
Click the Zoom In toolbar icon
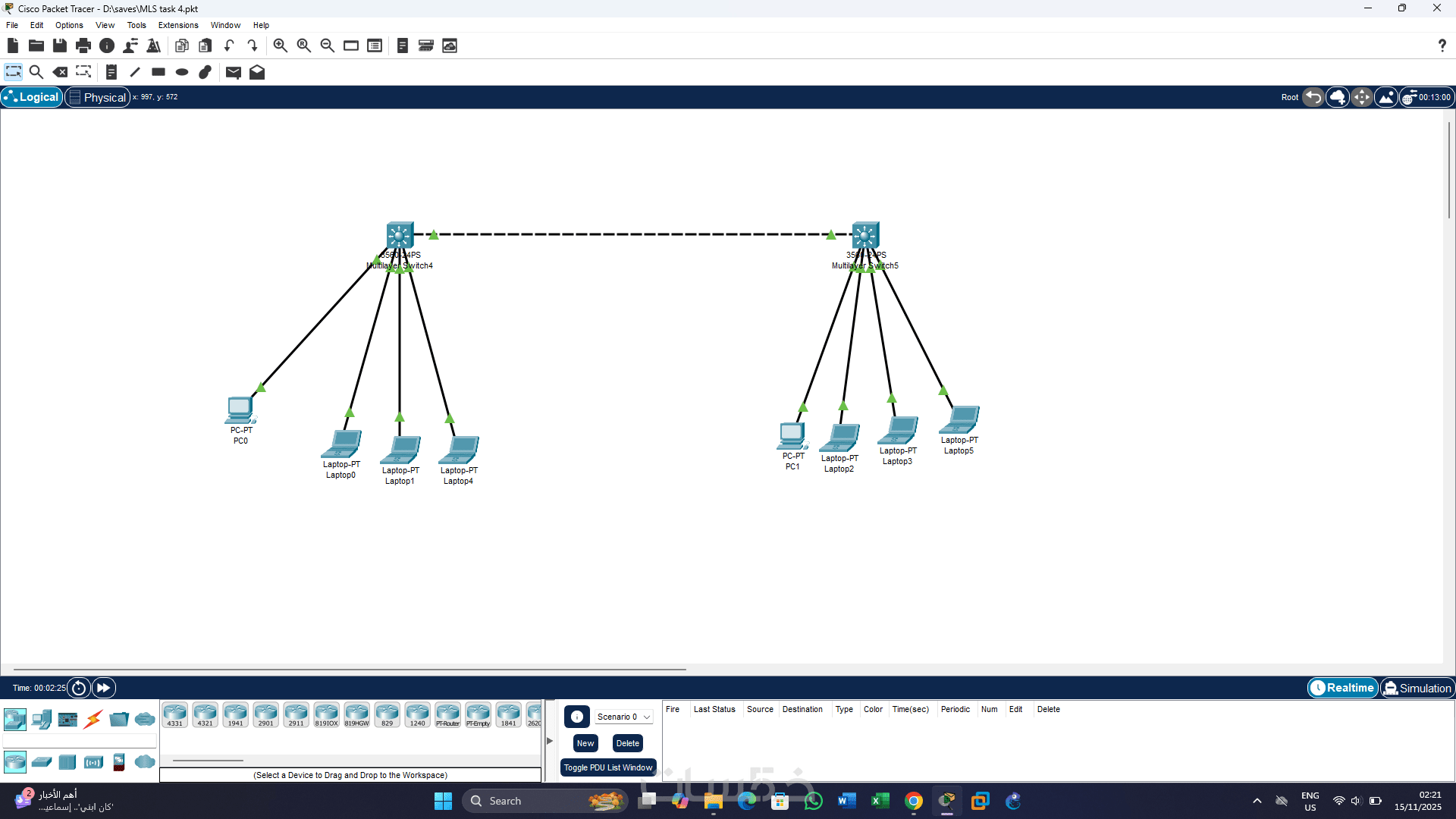pos(280,45)
